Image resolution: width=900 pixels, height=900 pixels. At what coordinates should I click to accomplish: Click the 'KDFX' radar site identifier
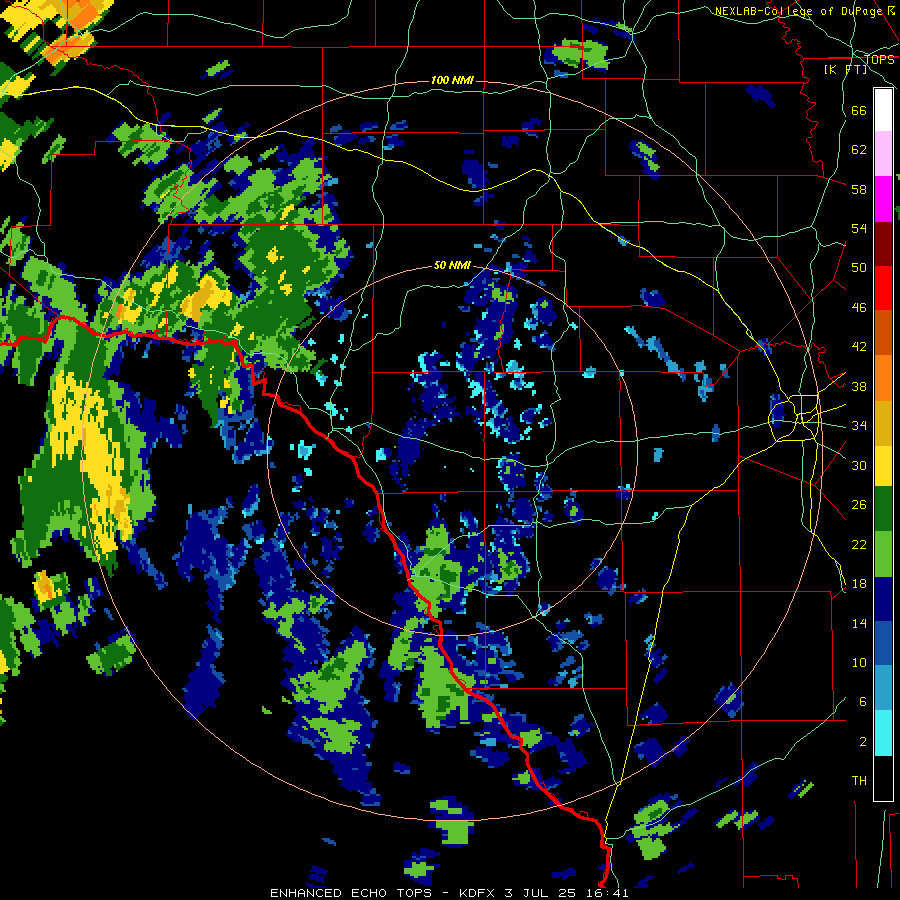coord(478,893)
